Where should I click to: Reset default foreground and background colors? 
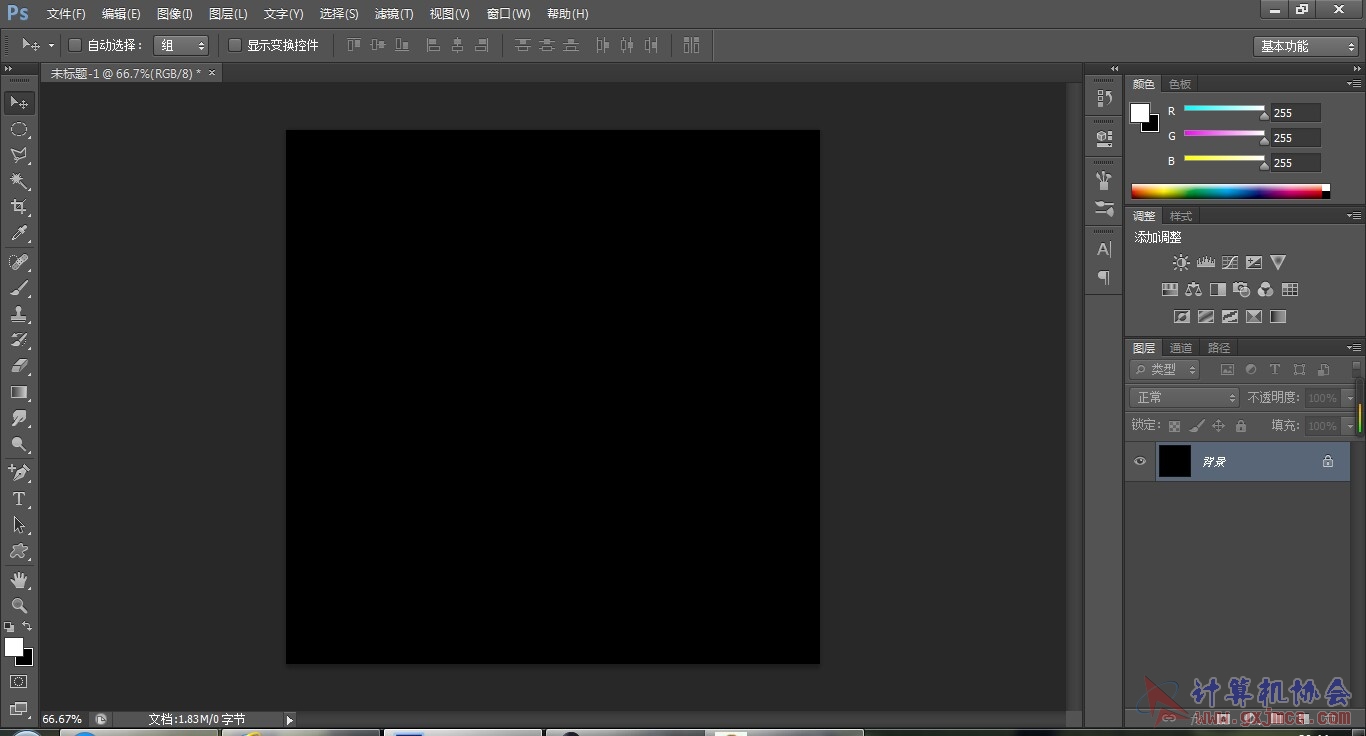point(9,627)
